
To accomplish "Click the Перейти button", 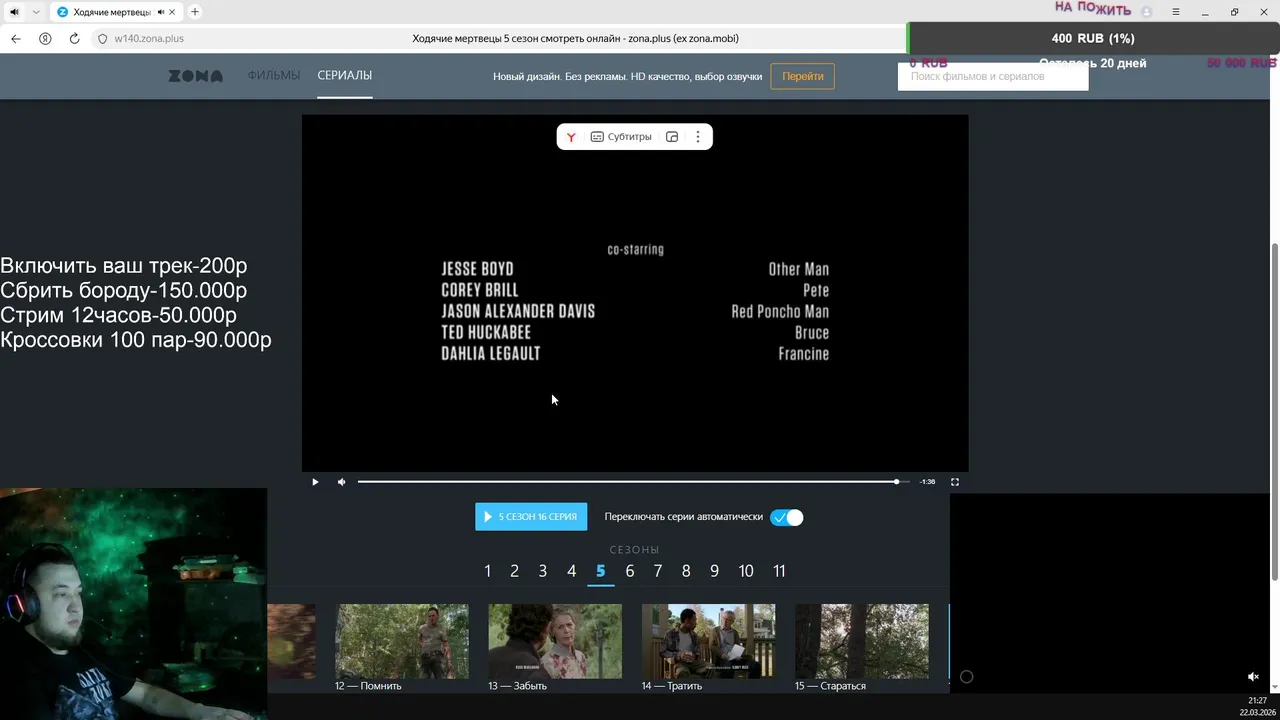I will click(x=803, y=76).
